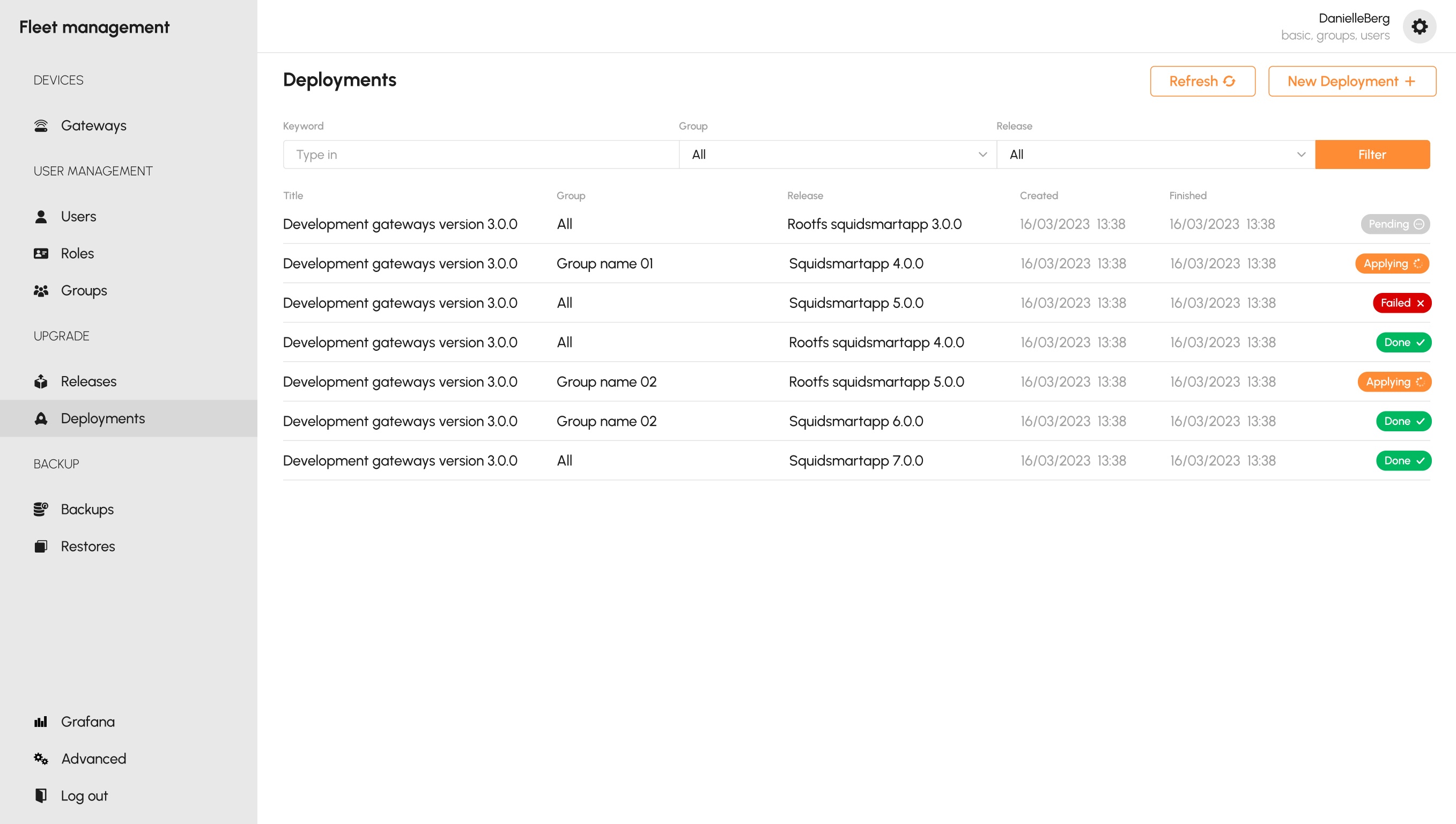Click the Gateways router icon in sidebar

click(x=41, y=126)
